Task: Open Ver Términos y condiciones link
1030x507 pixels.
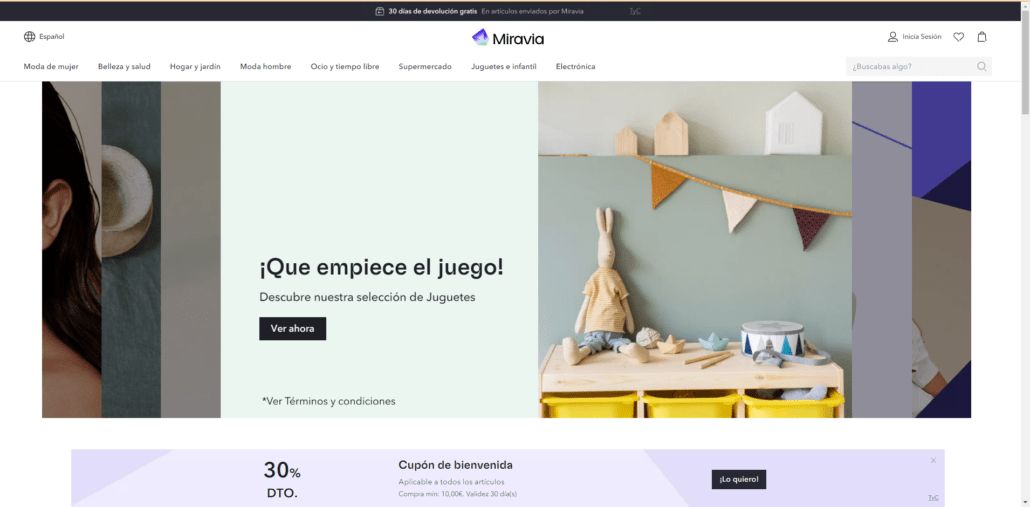Action: click(x=328, y=401)
